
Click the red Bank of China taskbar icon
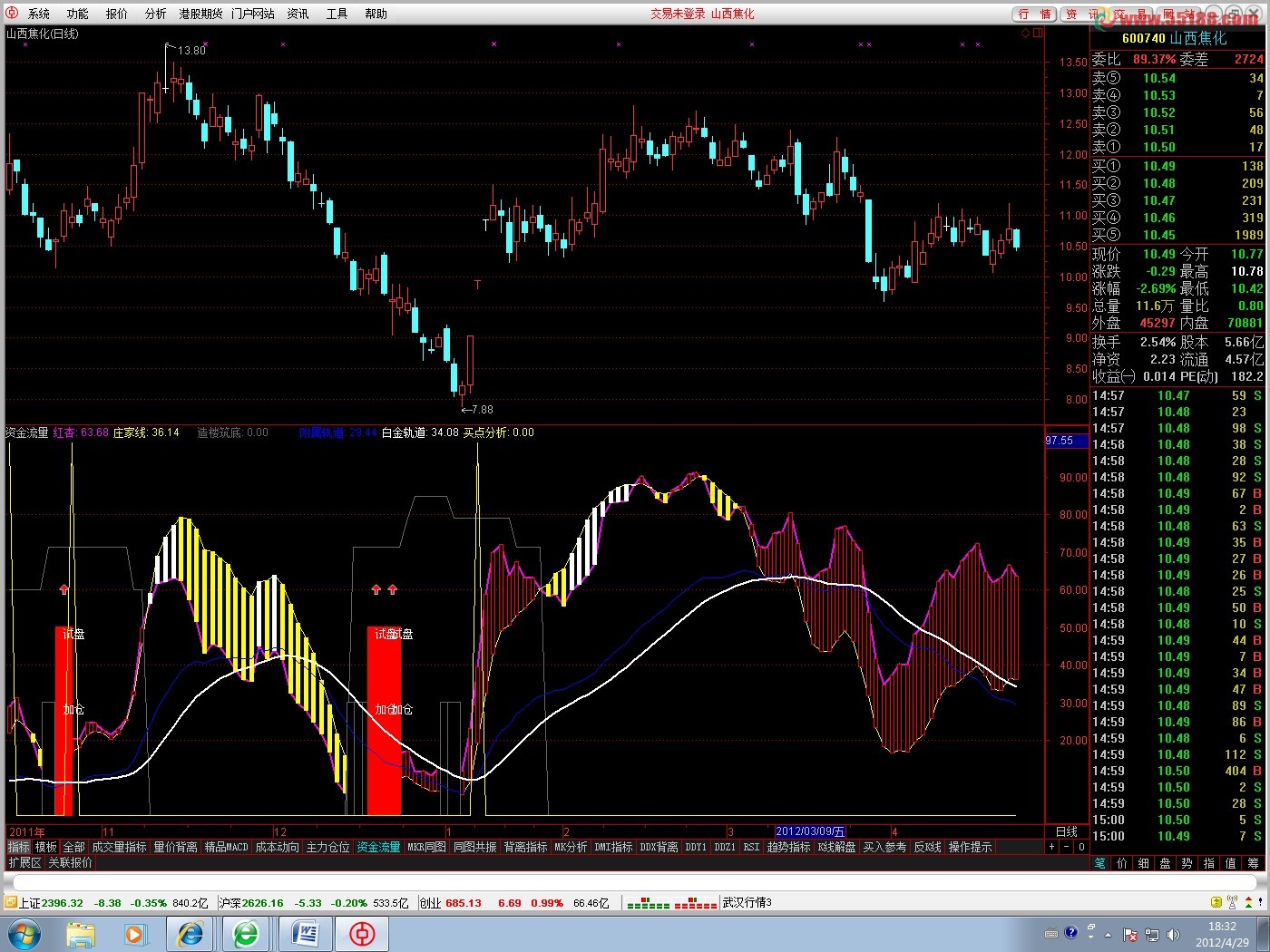pyautogui.click(x=362, y=934)
